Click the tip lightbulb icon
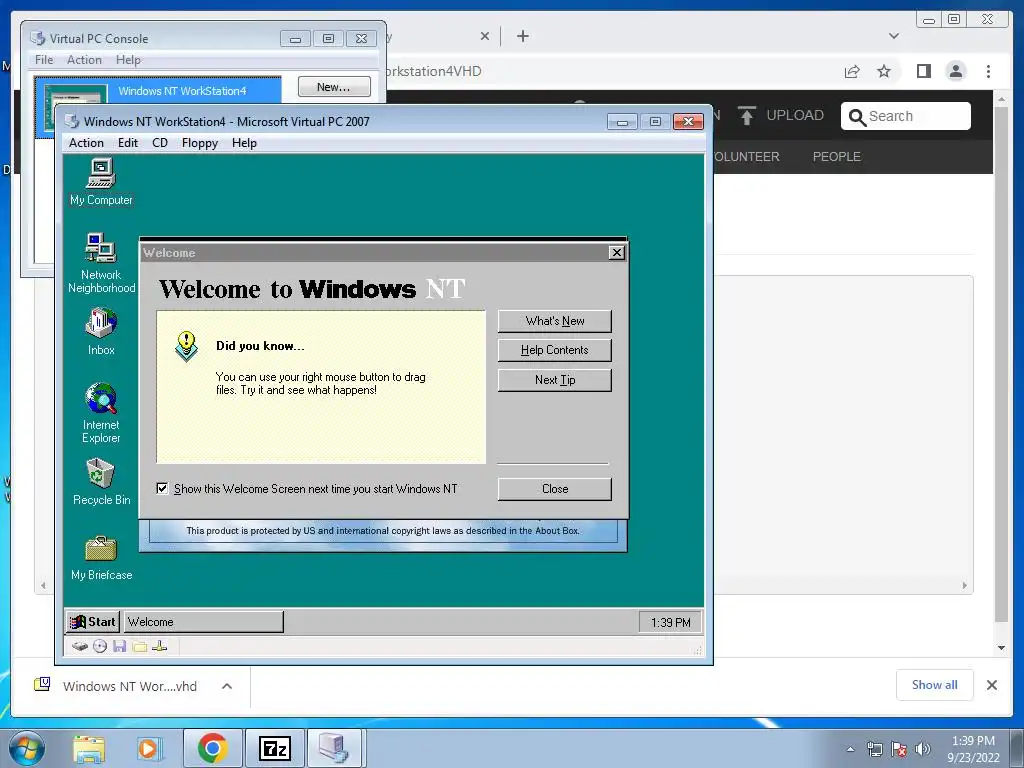This screenshot has height=768, width=1024. click(x=186, y=346)
